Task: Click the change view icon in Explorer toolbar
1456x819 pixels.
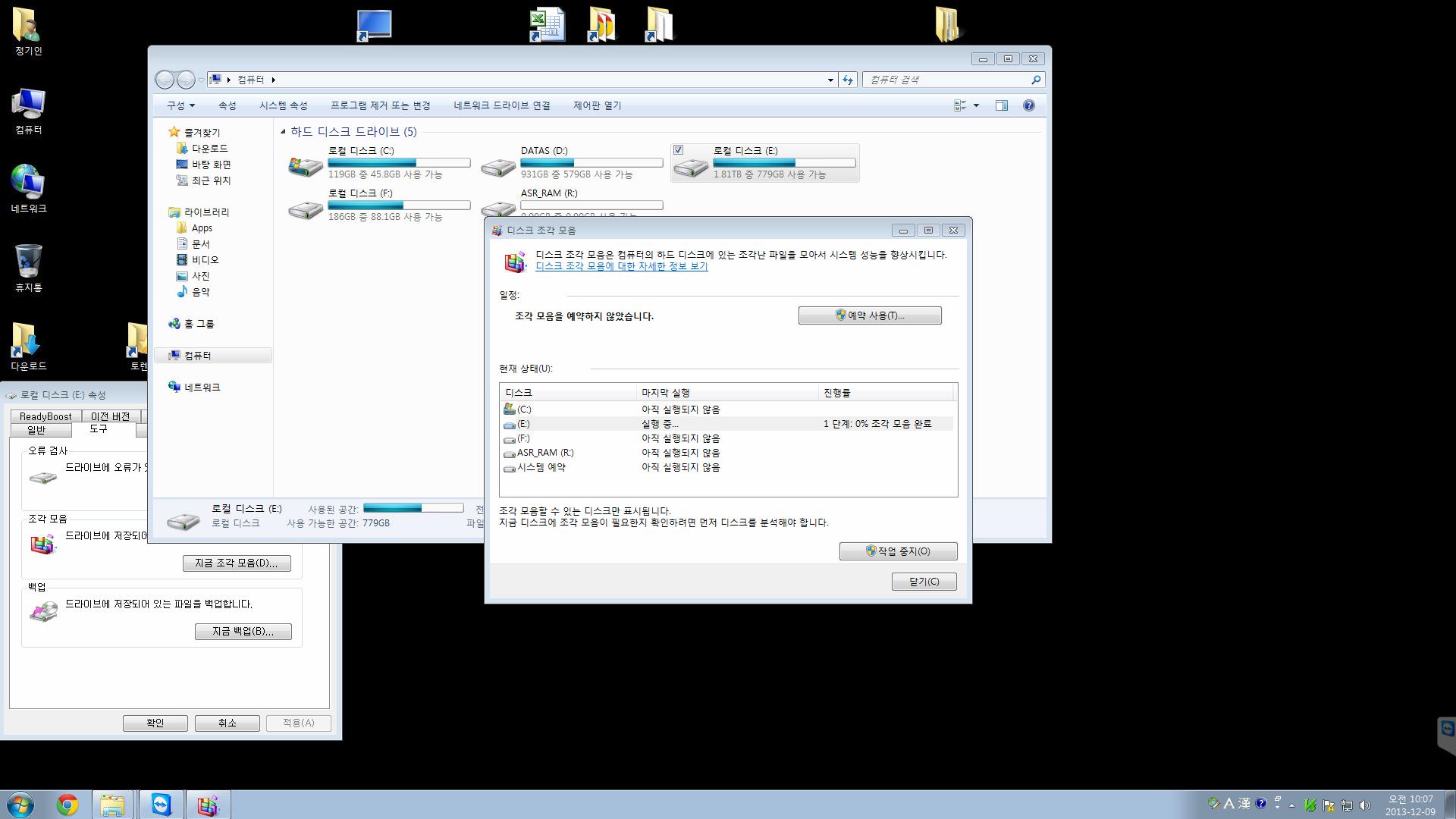Action: coord(960,105)
